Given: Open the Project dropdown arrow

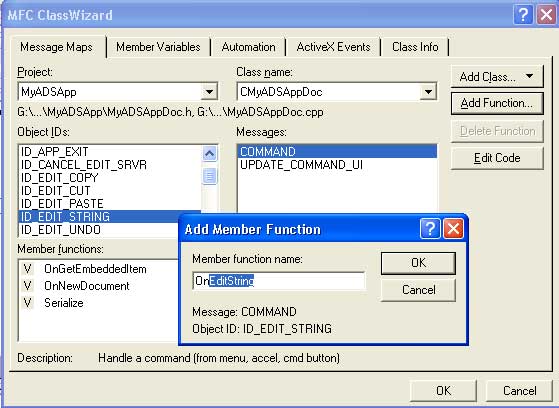Looking at the screenshot, I should coord(209,92).
